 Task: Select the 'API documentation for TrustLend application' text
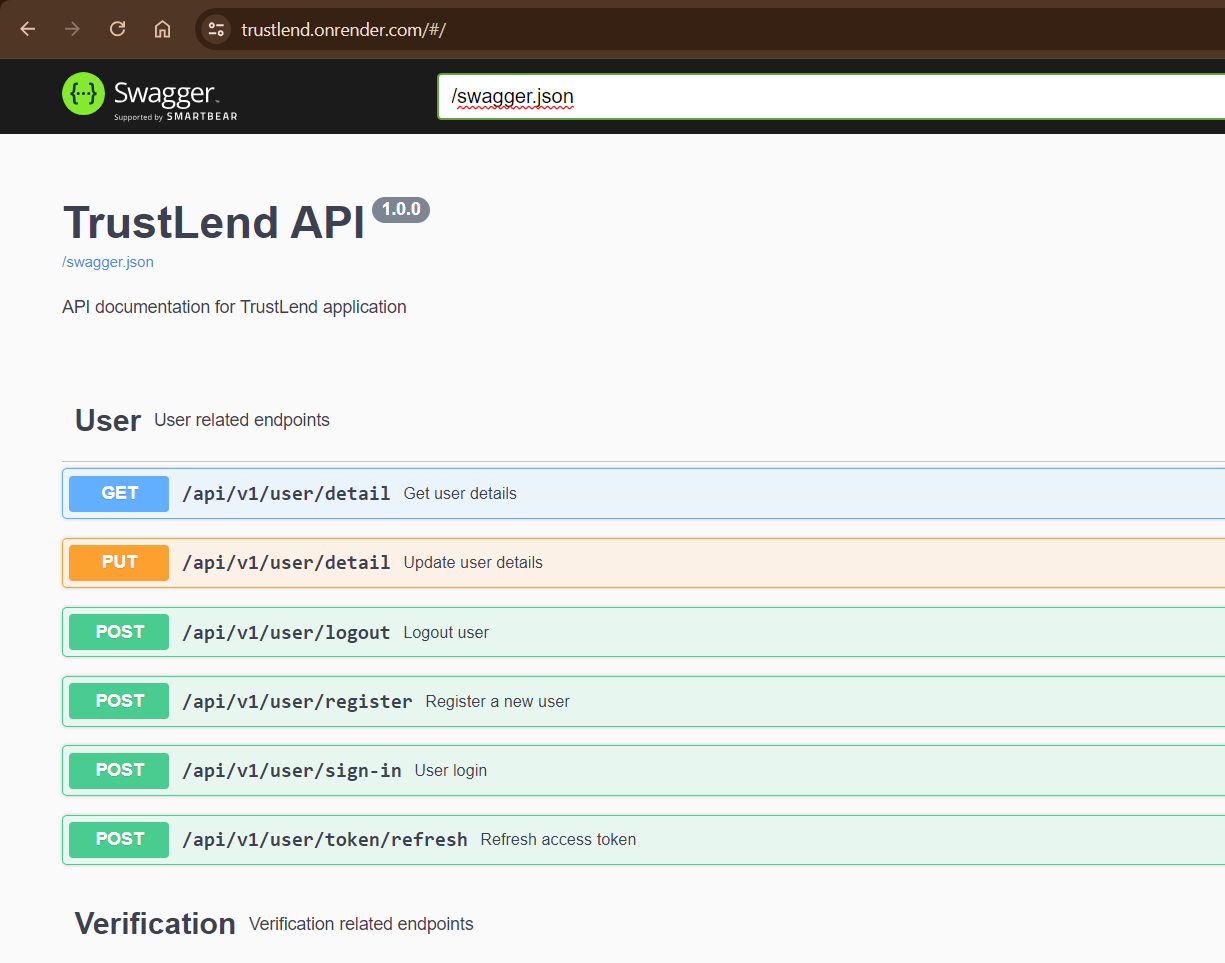234,307
